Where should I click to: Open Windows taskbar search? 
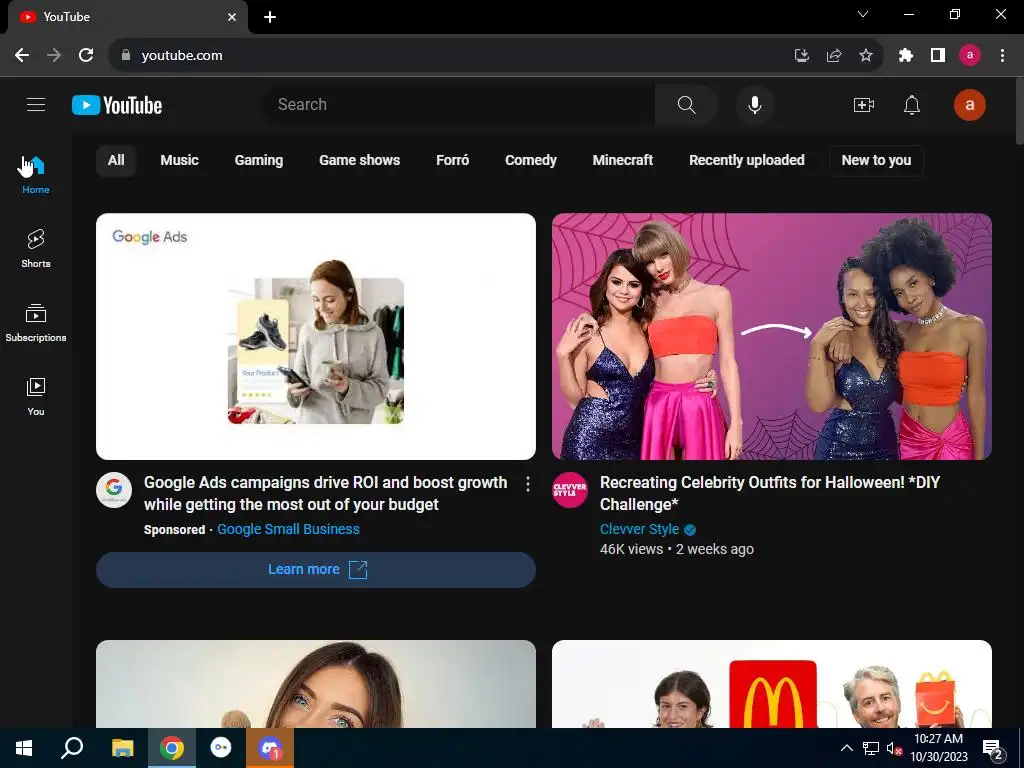click(72, 748)
